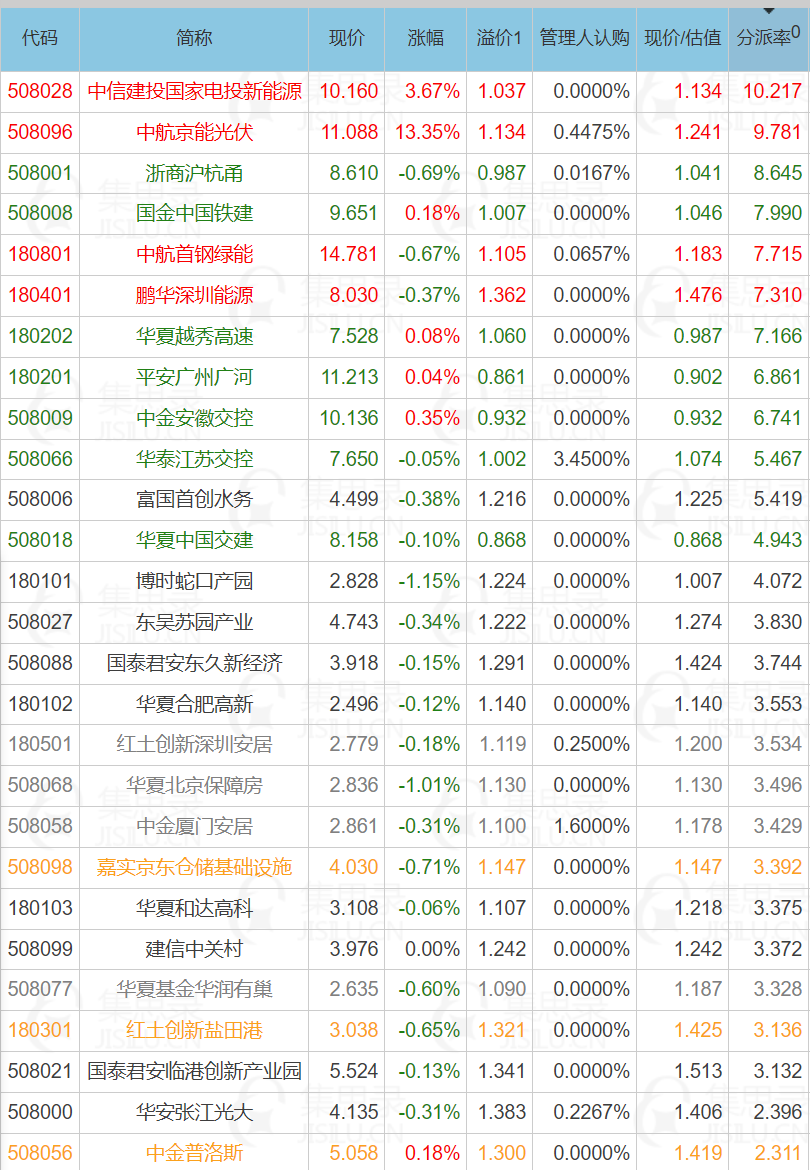
Task: Open 华夏基金华润有巢 fund name
Action: coord(195,989)
